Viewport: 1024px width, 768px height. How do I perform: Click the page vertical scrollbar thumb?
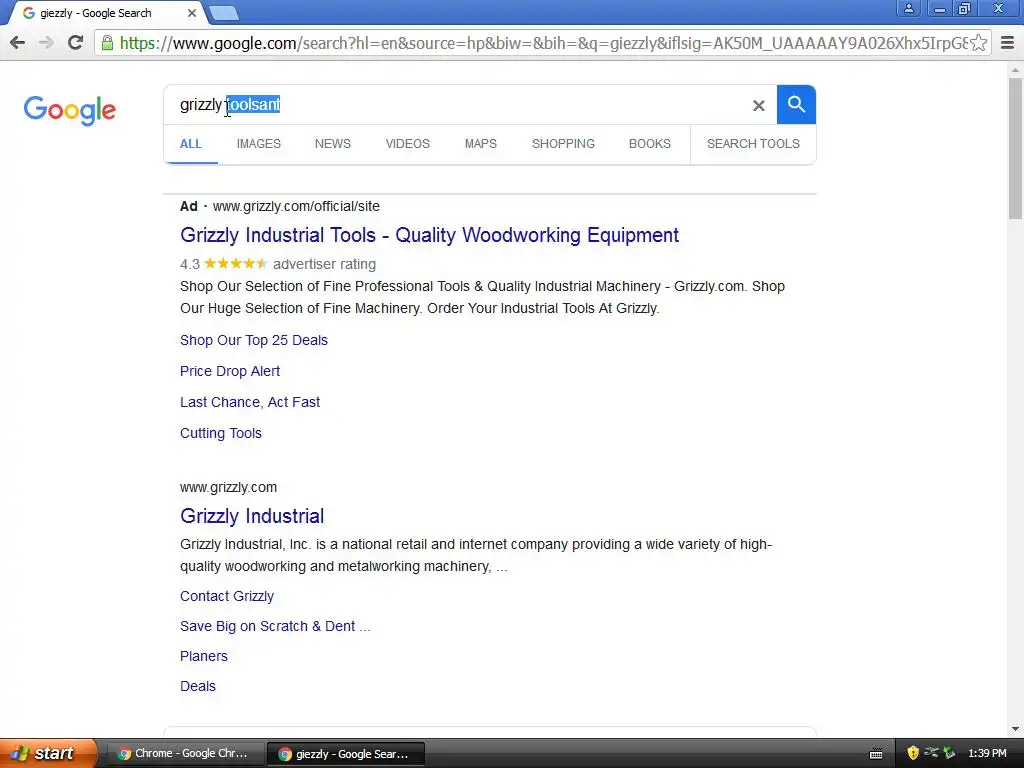pos(1016,148)
